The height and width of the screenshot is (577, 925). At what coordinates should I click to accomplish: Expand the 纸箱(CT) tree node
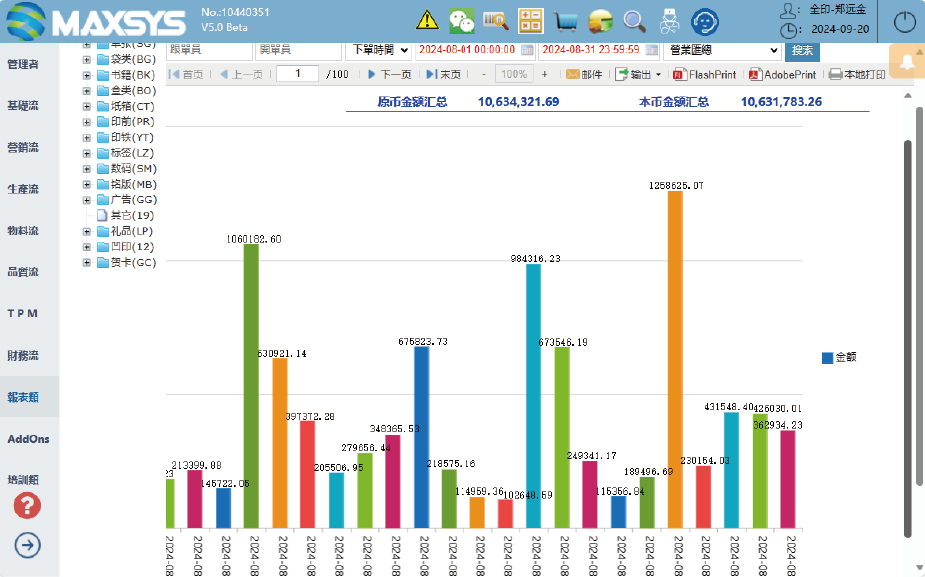pyautogui.click(x=86, y=107)
